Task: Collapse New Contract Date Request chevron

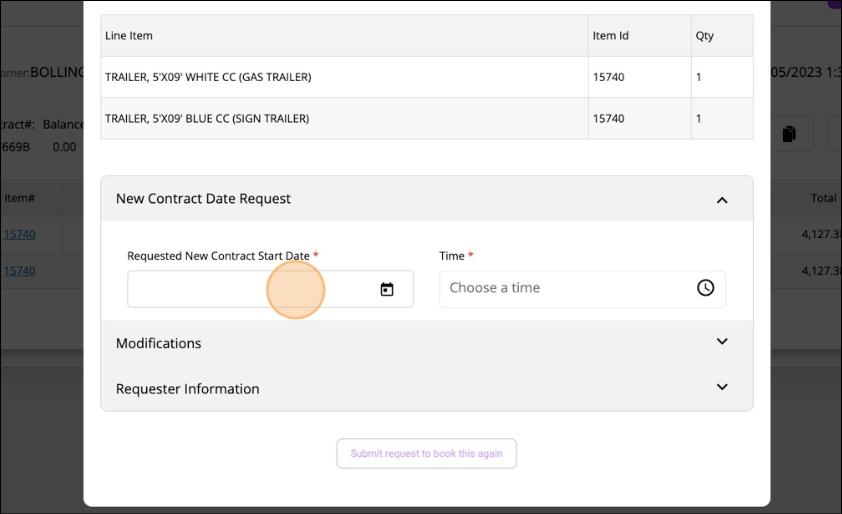Action: click(722, 200)
